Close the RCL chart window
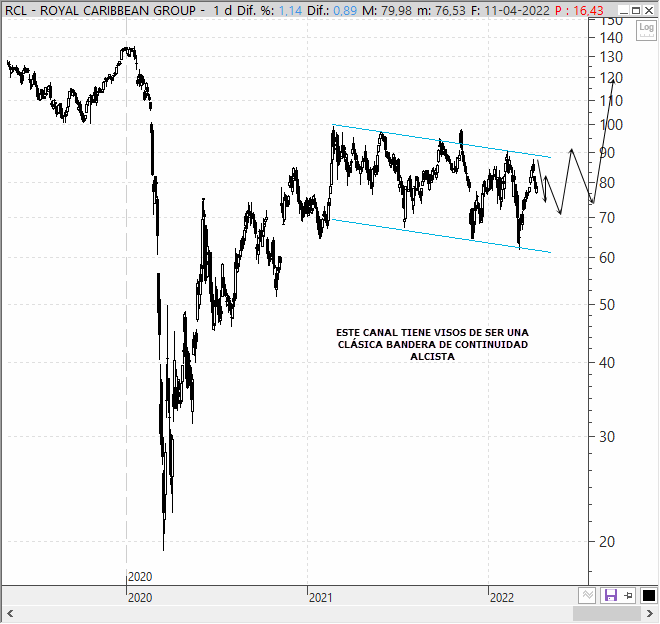This screenshot has width=660, height=624. coord(649,10)
